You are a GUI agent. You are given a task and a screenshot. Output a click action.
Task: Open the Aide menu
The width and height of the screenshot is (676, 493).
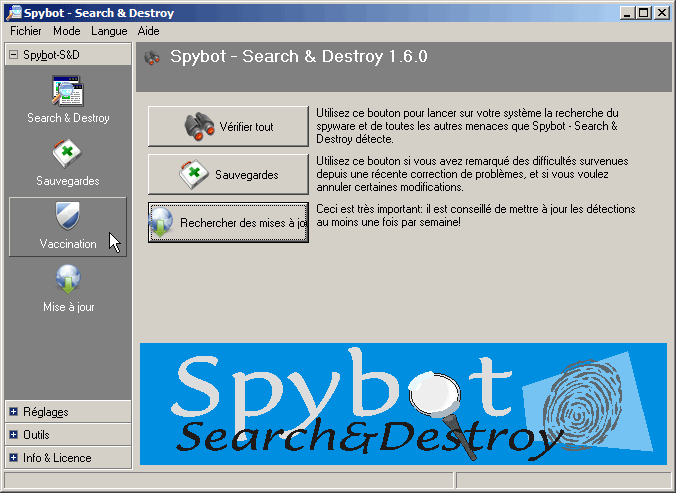(148, 31)
